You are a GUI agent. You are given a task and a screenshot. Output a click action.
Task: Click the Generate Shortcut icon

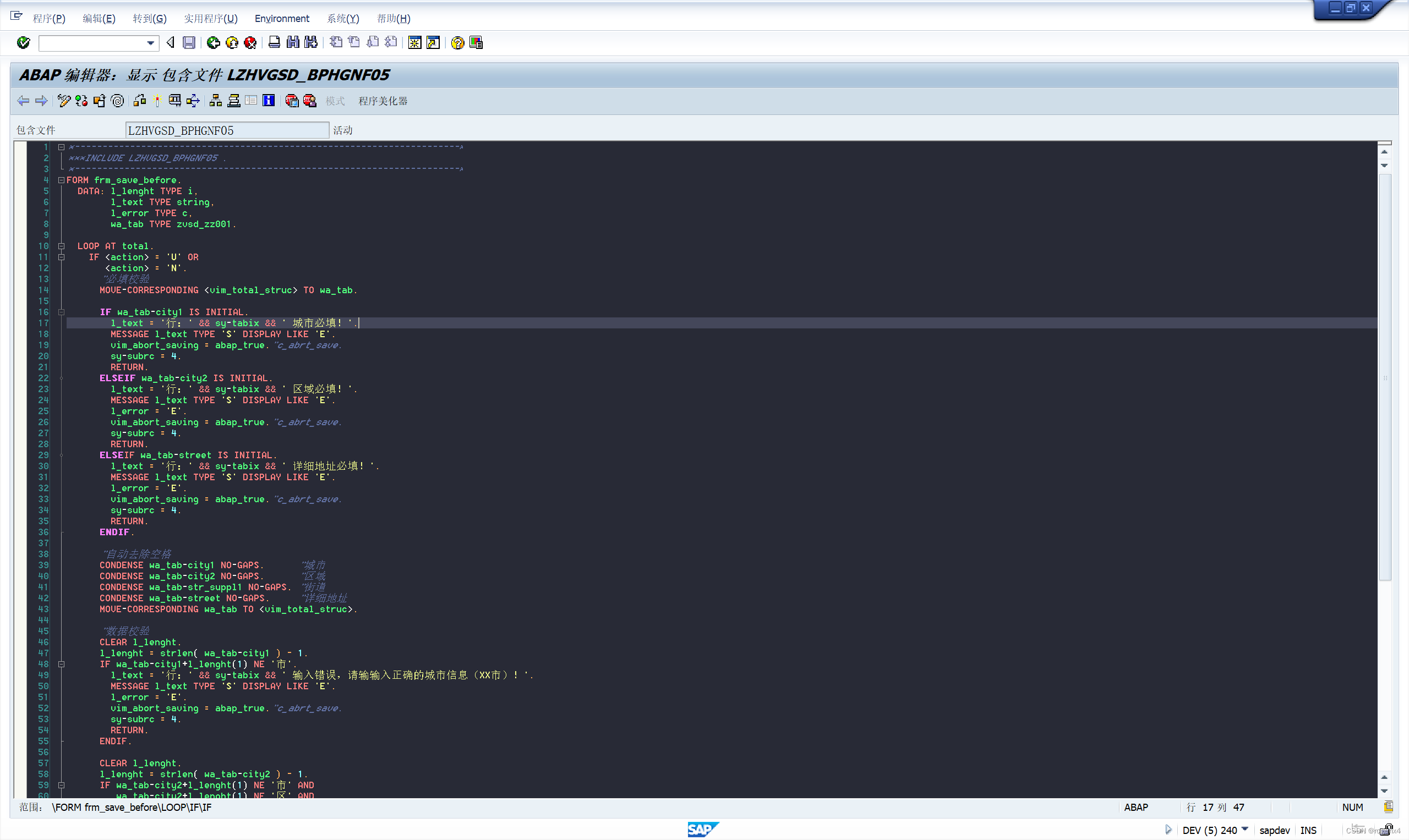point(433,42)
